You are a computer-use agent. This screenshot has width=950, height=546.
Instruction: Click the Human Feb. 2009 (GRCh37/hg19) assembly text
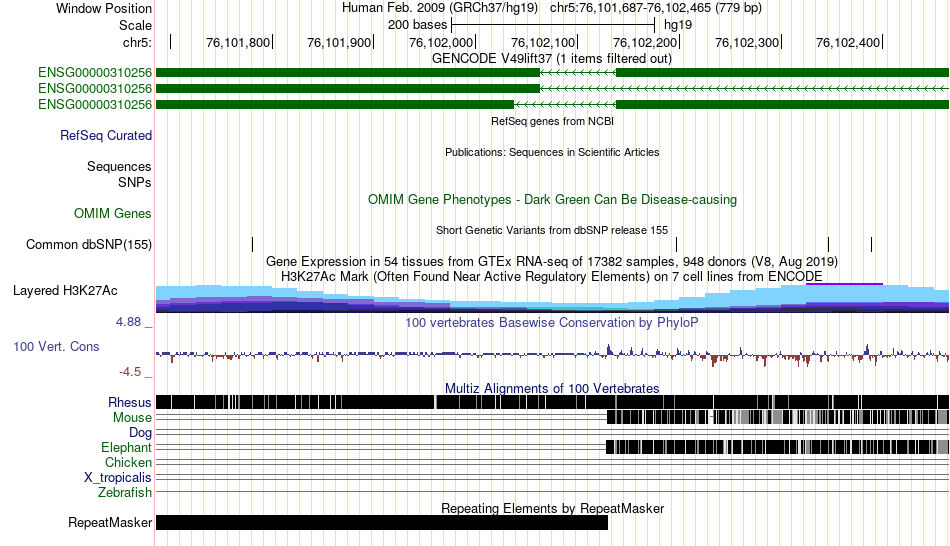point(440,8)
